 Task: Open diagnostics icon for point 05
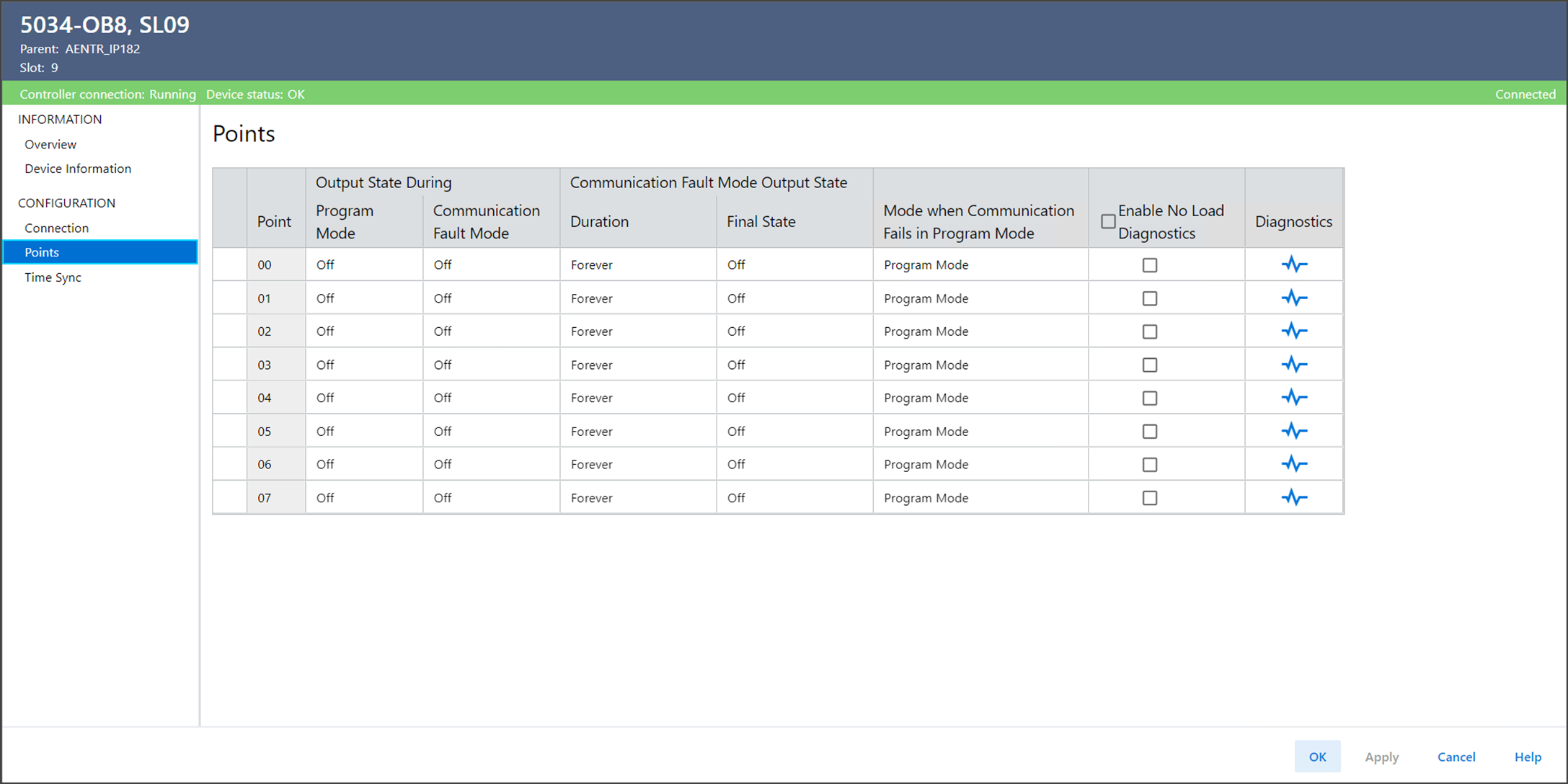click(1294, 431)
